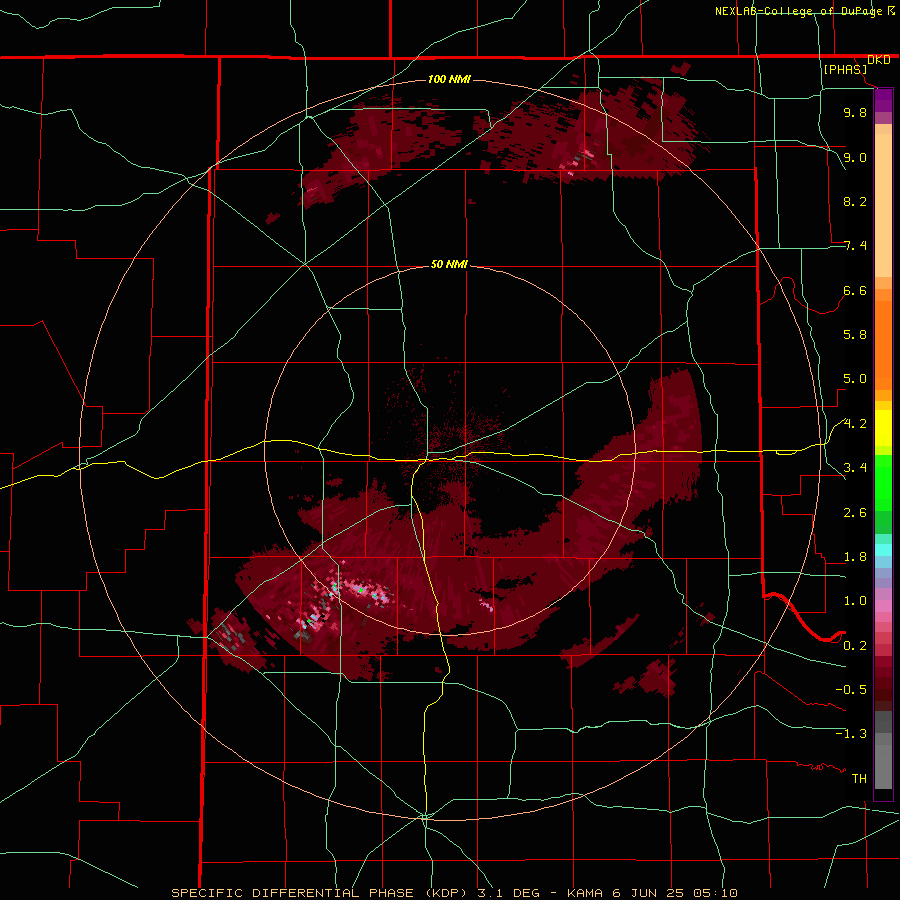
Task: Click the 9.0 scale value
Action: click(x=855, y=157)
